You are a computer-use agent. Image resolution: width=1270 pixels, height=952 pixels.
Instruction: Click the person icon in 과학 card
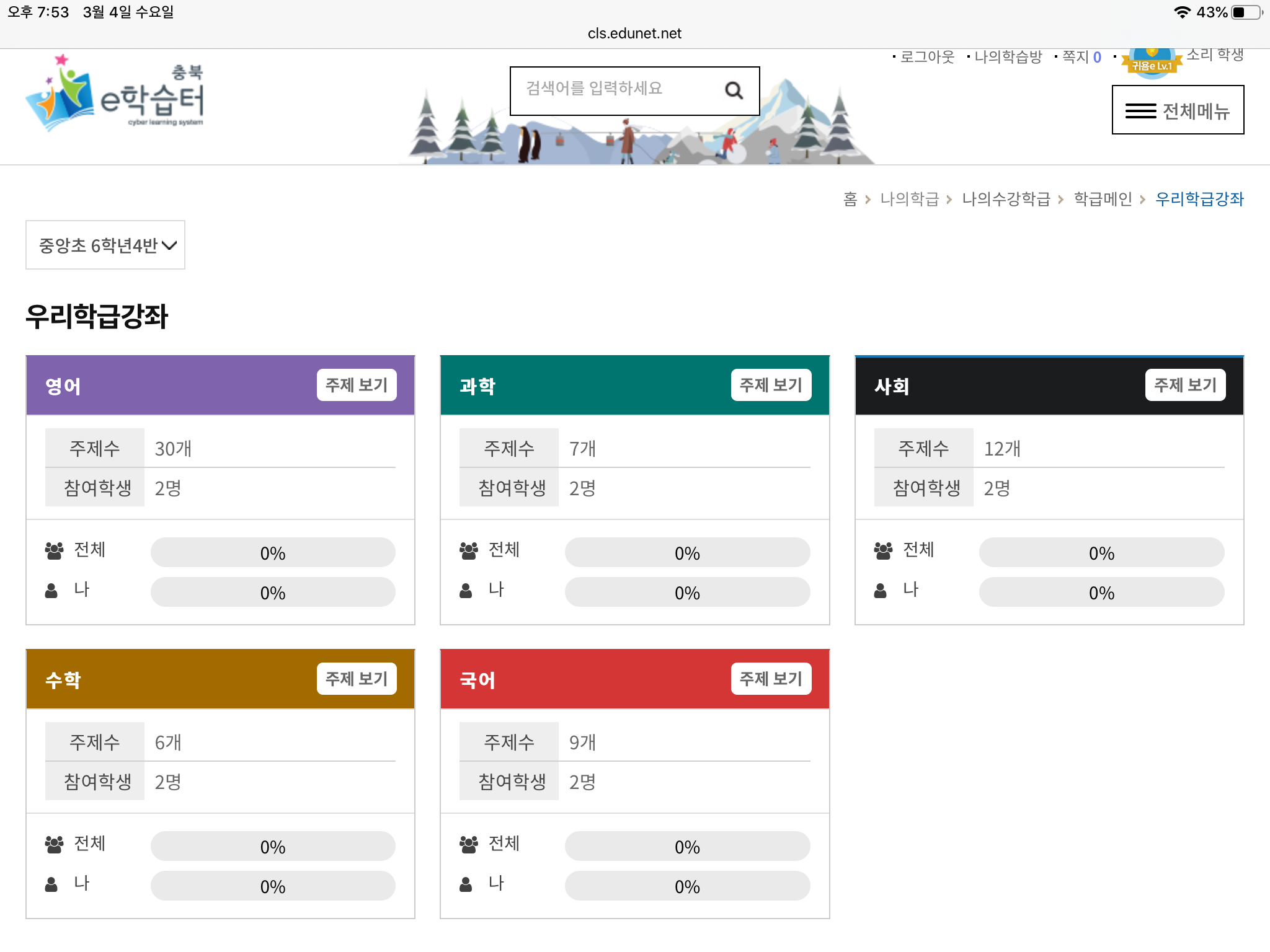pos(466,591)
